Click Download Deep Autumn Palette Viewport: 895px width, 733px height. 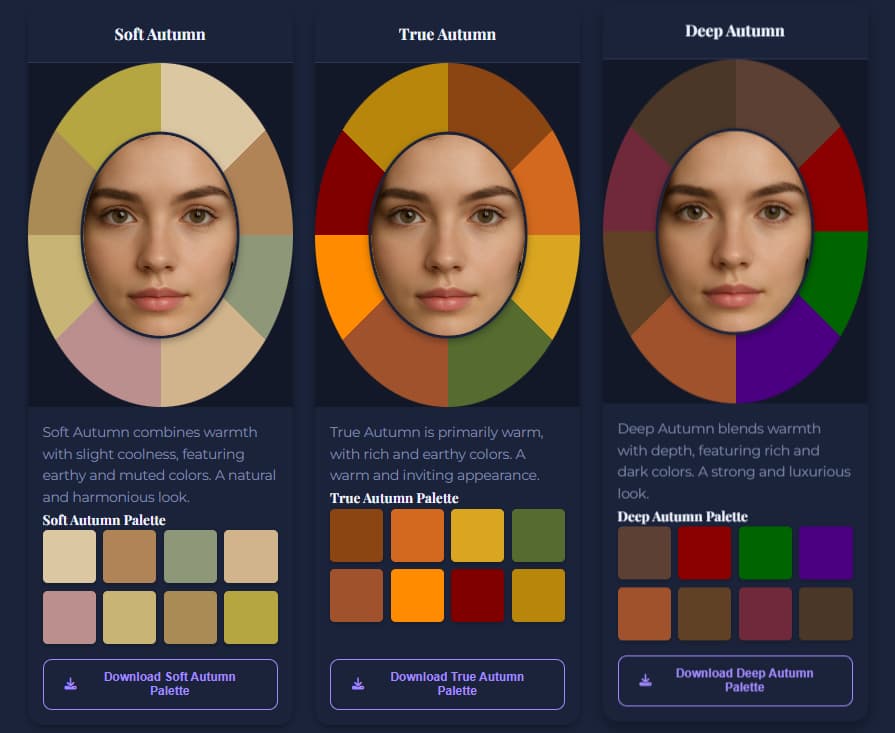(735, 680)
